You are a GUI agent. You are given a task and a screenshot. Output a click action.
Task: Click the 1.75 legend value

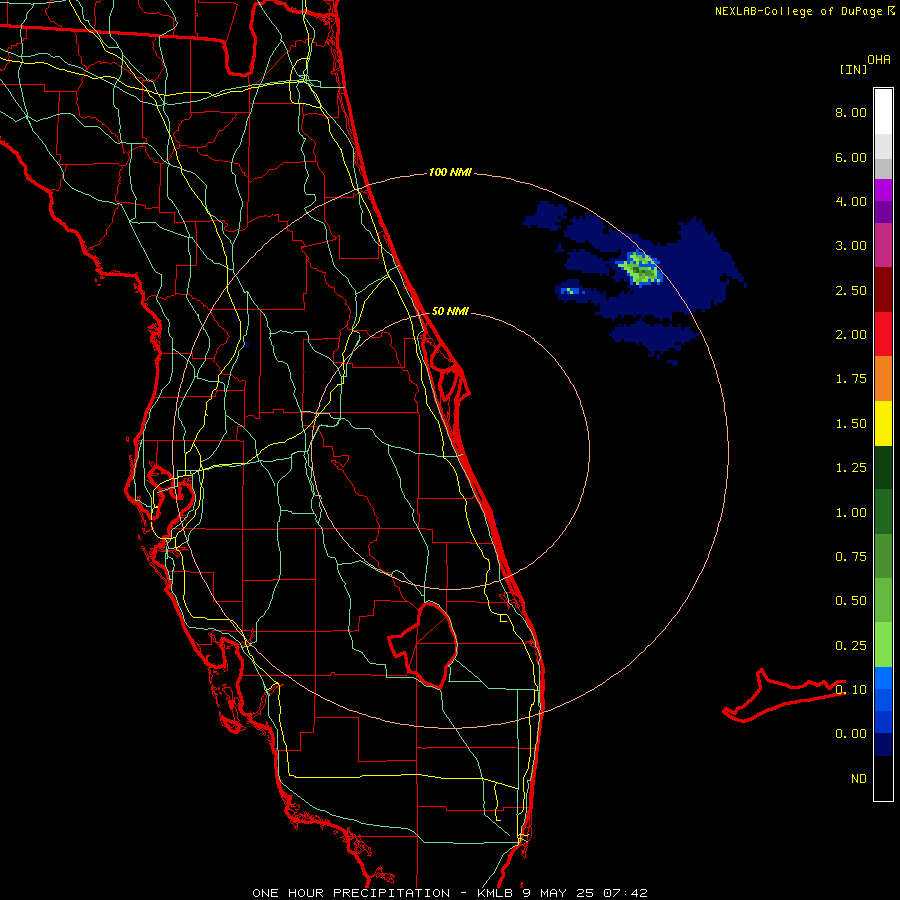pyautogui.click(x=851, y=379)
